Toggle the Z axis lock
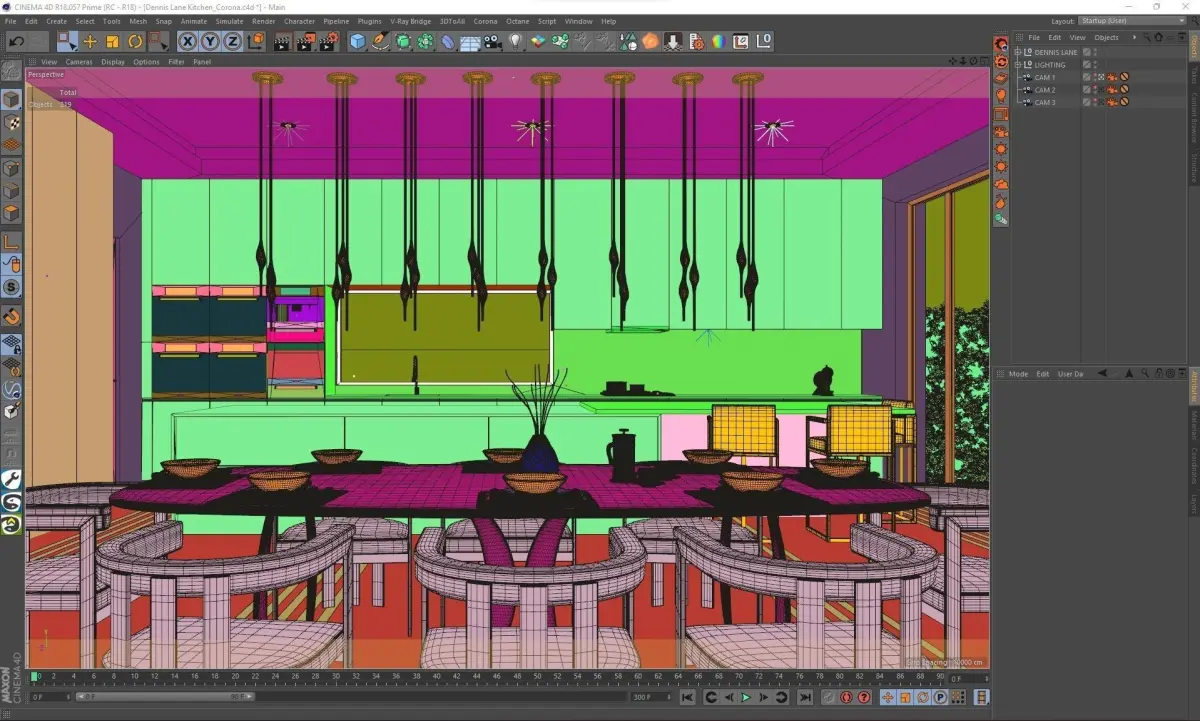The width and height of the screenshot is (1200, 721). coord(232,41)
